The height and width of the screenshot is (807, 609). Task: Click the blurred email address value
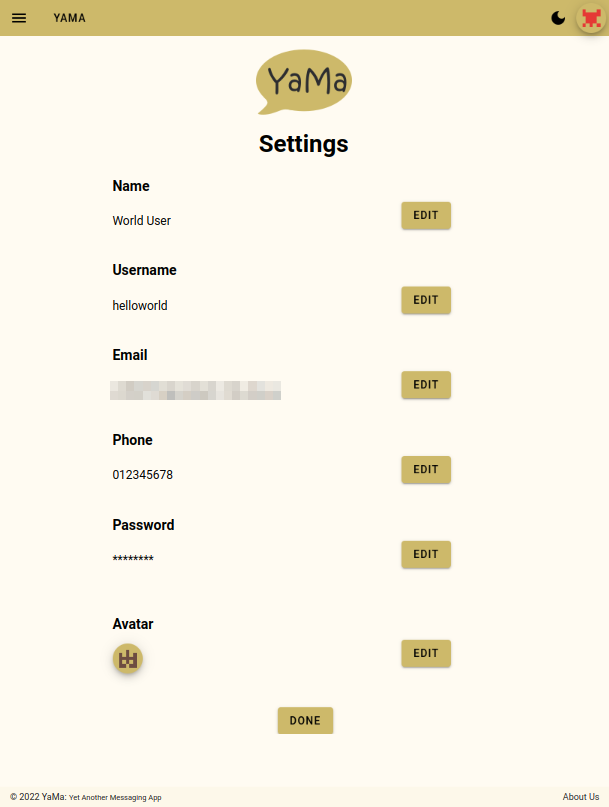point(196,390)
